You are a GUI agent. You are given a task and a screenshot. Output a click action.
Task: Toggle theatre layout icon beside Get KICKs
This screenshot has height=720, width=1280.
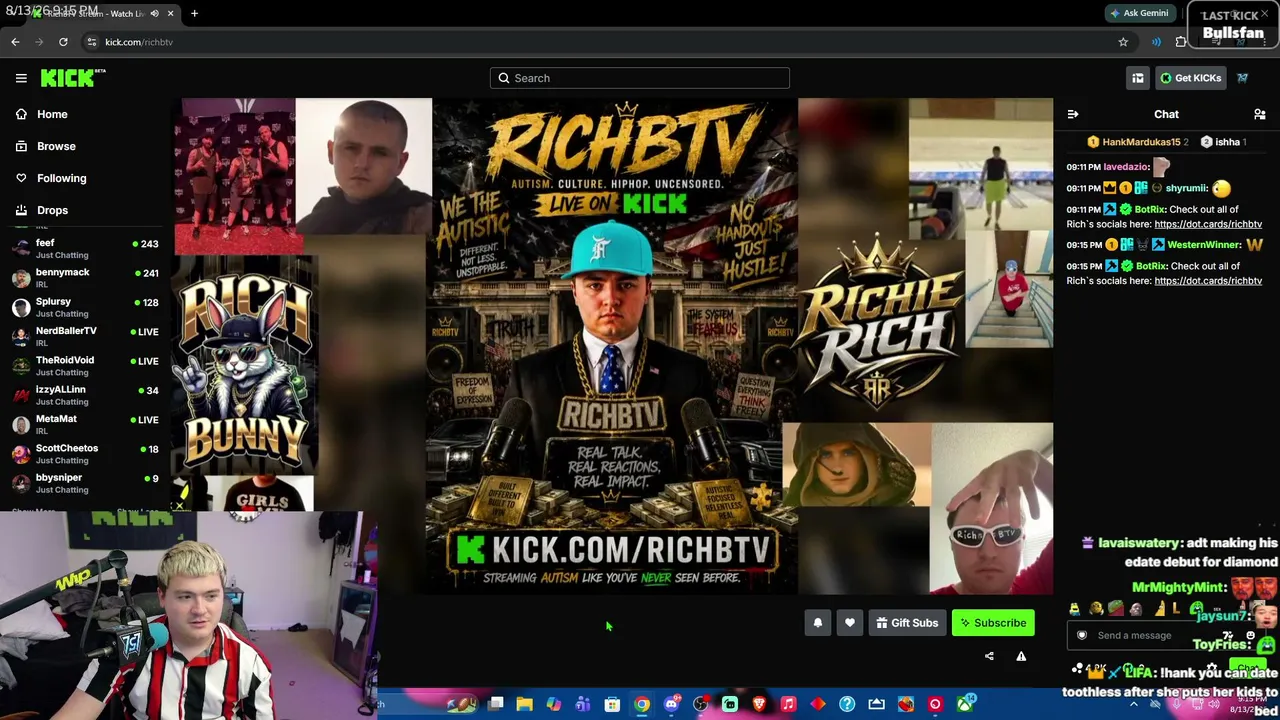pos(1138,78)
